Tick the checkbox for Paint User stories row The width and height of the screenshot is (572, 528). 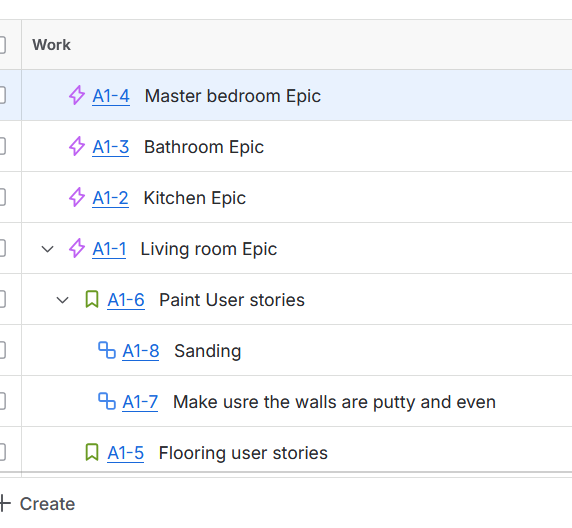point(2,300)
